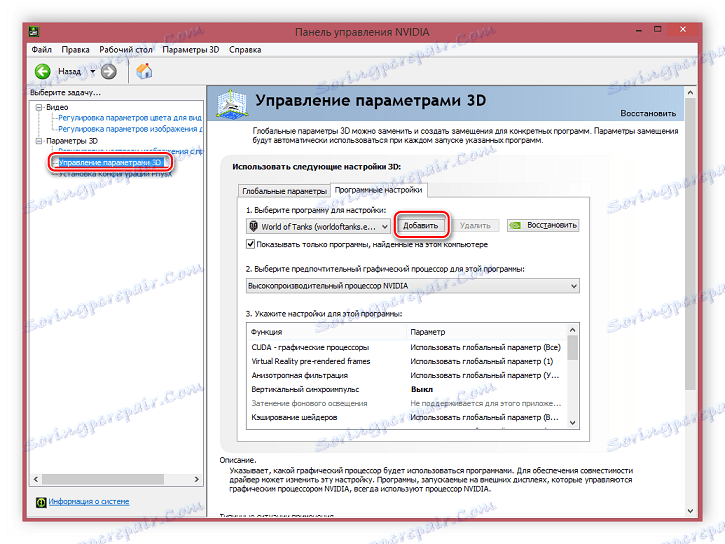This screenshot has width=725, height=544.
Task: Select Virtual Reality pre-rendered frames row
Action: click(406, 361)
